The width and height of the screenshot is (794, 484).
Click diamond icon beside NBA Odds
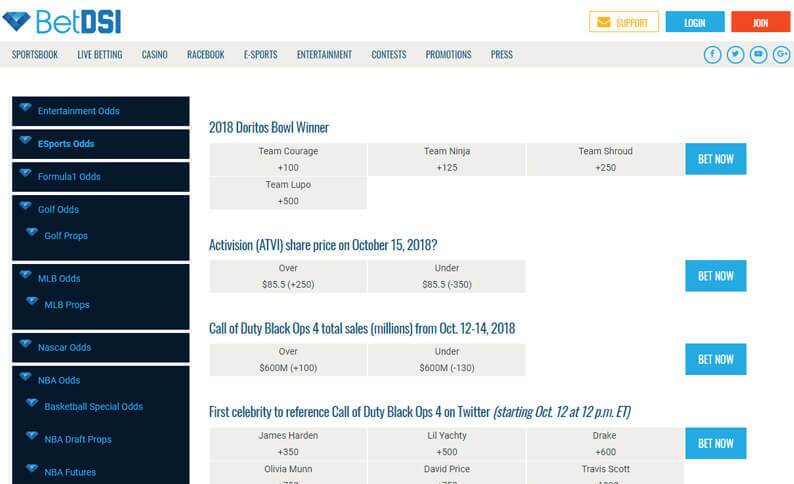[x=25, y=377]
